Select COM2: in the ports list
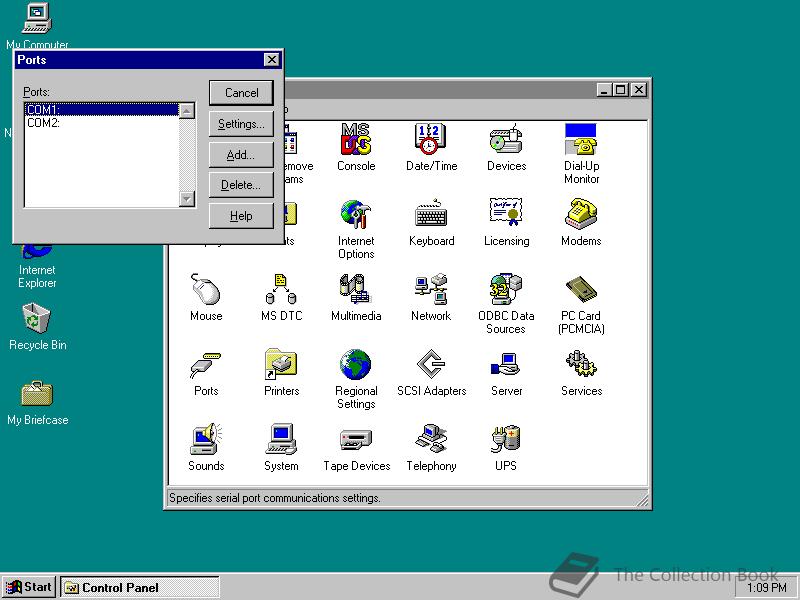The width and height of the screenshot is (800, 600). [x=102, y=122]
